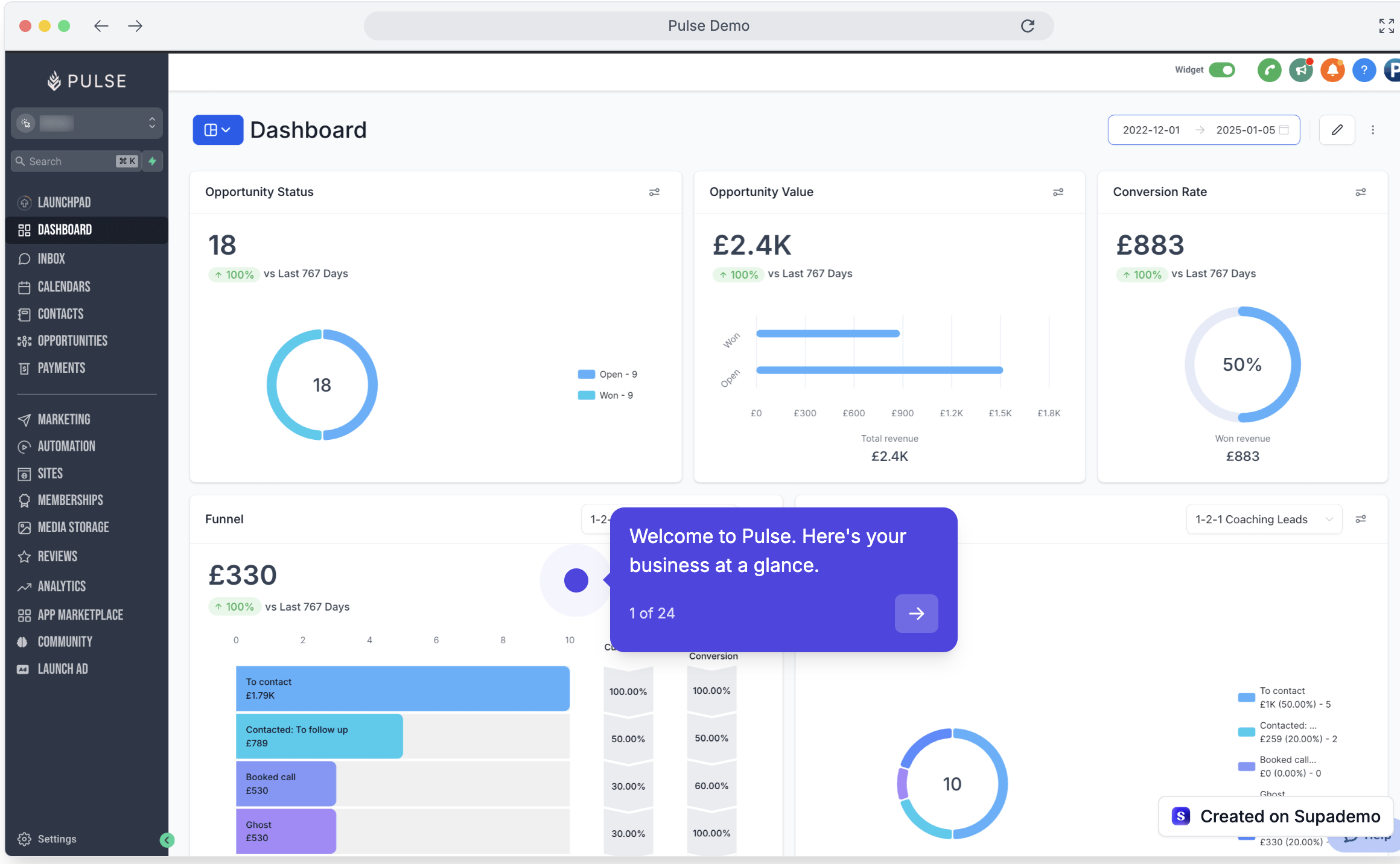Open the 1-2-1 Coaching Leads dropdown
The image size is (1400, 864).
click(x=1264, y=519)
